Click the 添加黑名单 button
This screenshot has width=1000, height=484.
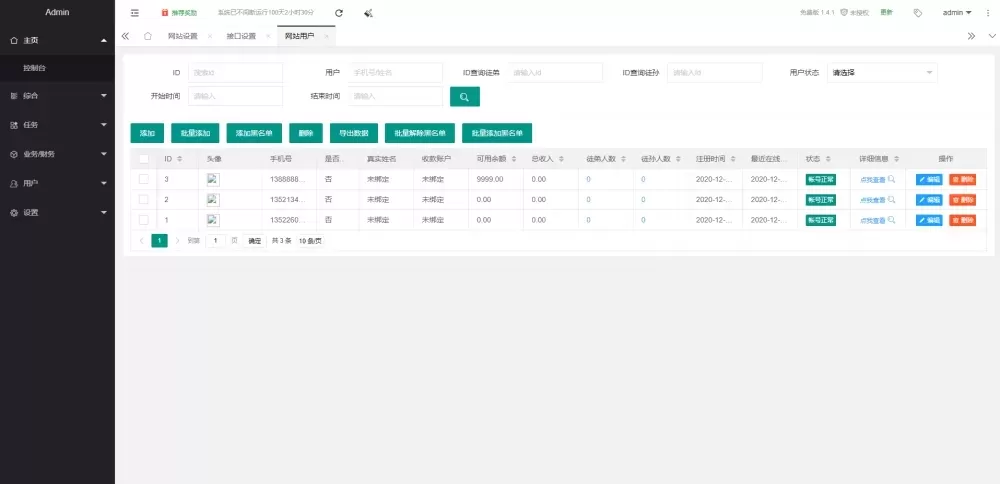point(254,133)
